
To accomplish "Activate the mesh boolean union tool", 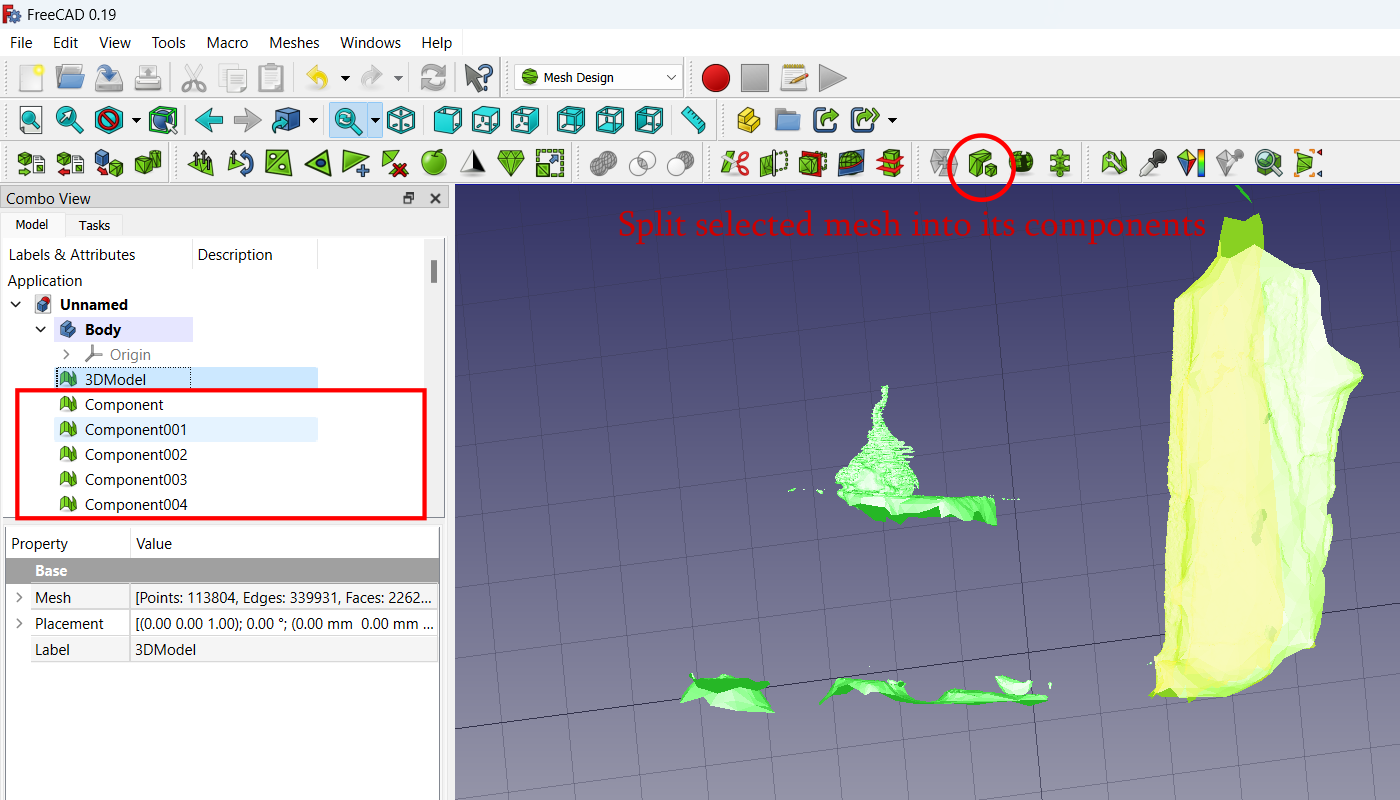I will pyautogui.click(x=603, y=162).
